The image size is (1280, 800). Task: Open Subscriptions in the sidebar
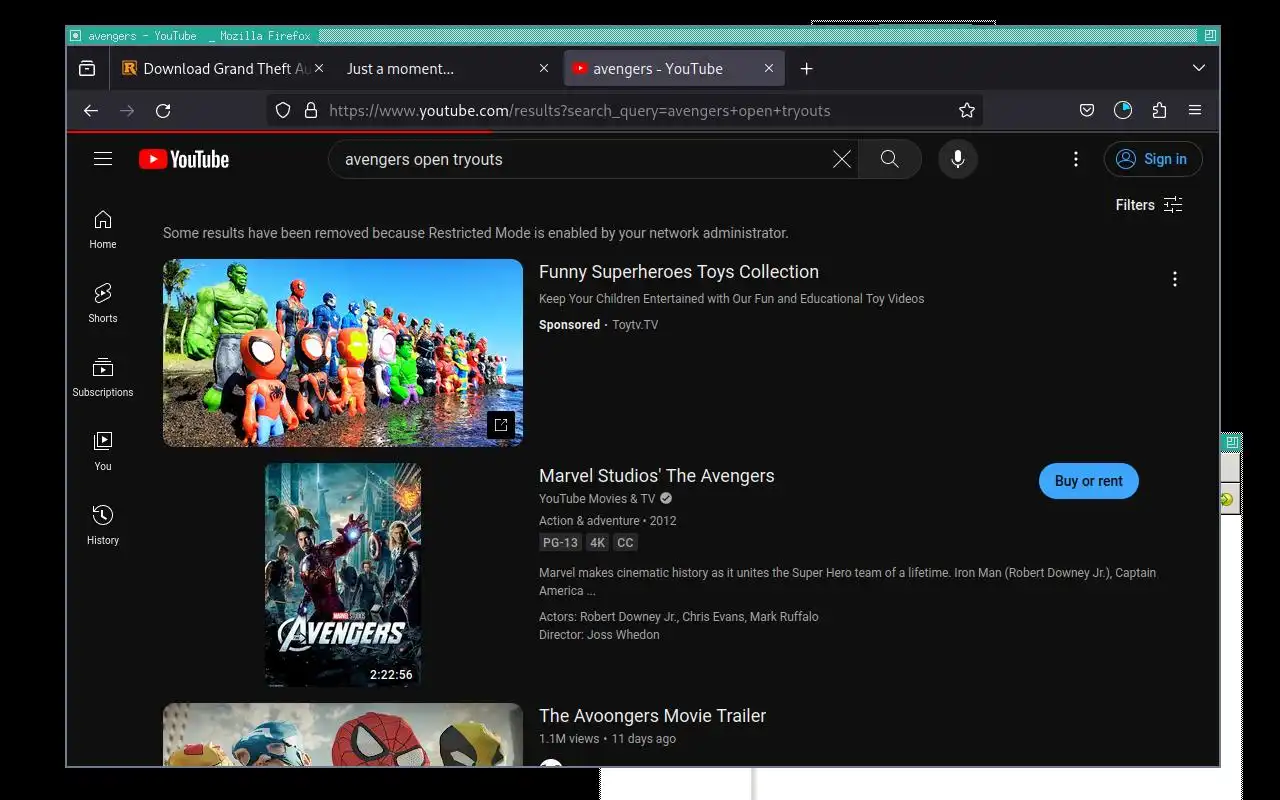(103, 378)
